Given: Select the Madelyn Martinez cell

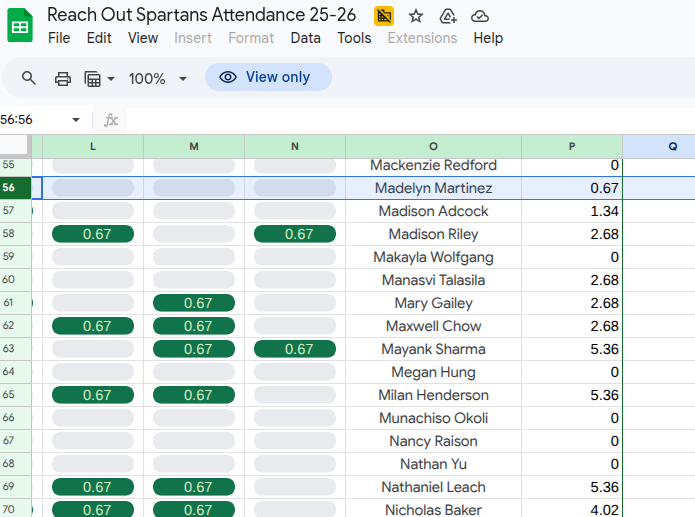Looking at the screenshot, I should pyautogui.click(x=433, y=188).
